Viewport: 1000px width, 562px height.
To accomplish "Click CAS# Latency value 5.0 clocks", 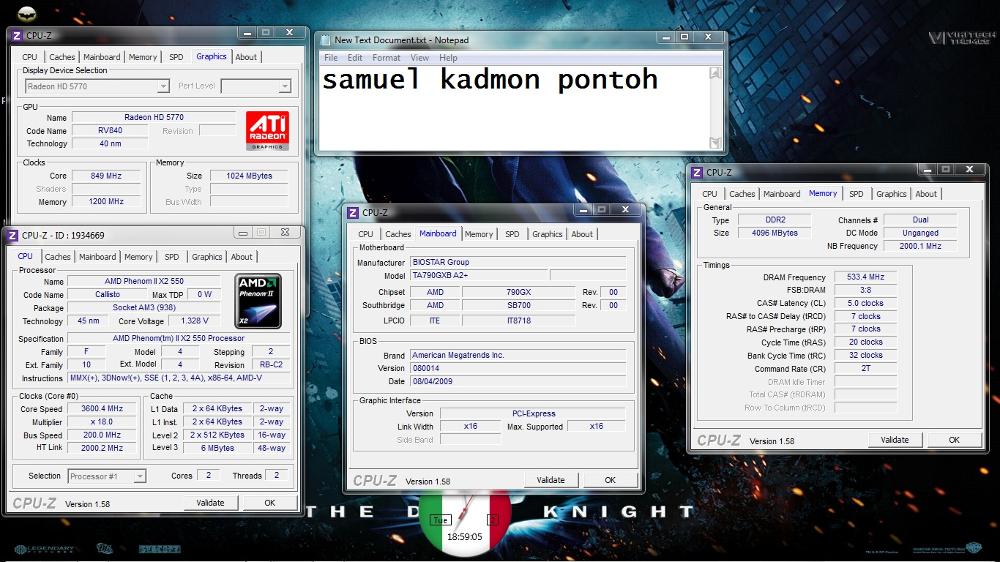I will pos(865,303).
